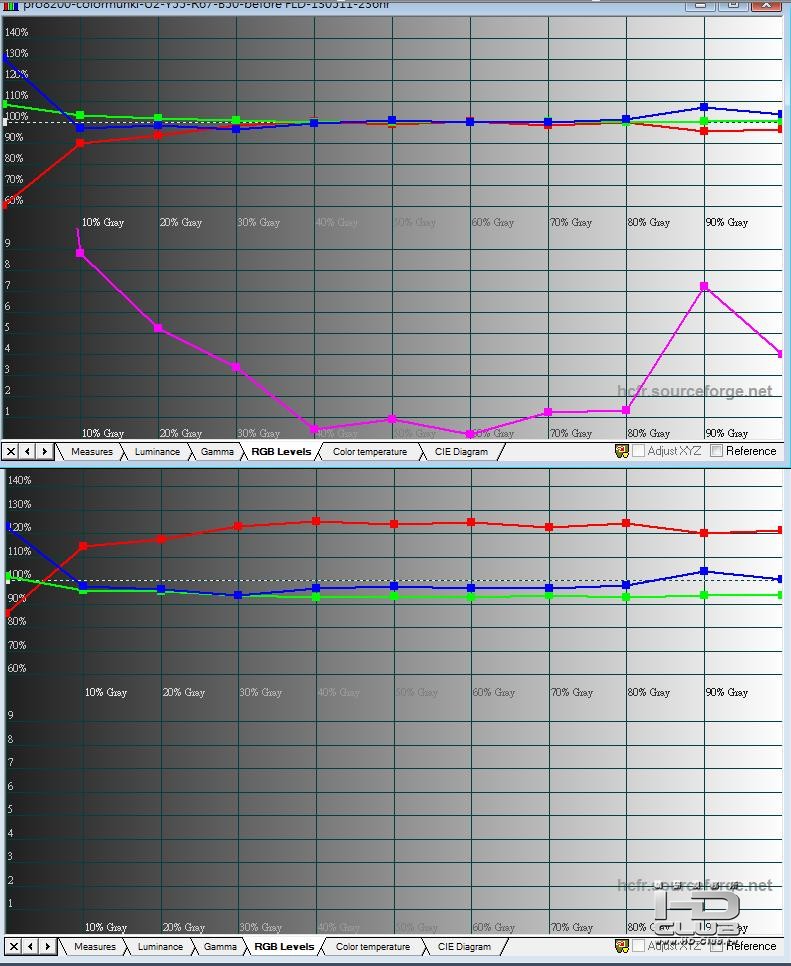Click icon beside Adjust XYZ in lower window
Image resolution: width=791 pixels, height=966 pixels.
622,946
